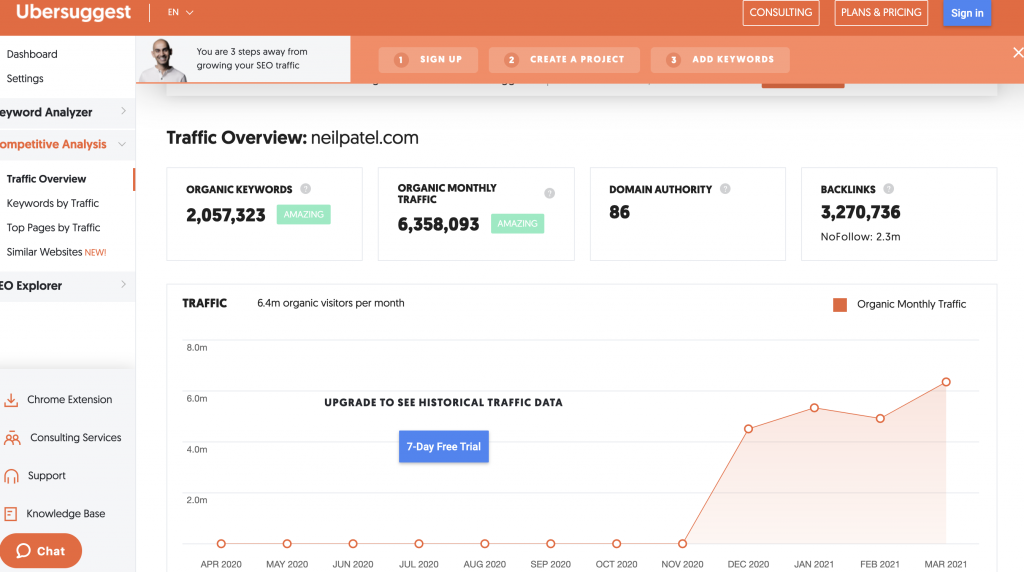Image resolution: width=1024 pixels, height=572 pixels.
Task: Click the backlinks value 3,270,736
Action: (x=860, y=212)
